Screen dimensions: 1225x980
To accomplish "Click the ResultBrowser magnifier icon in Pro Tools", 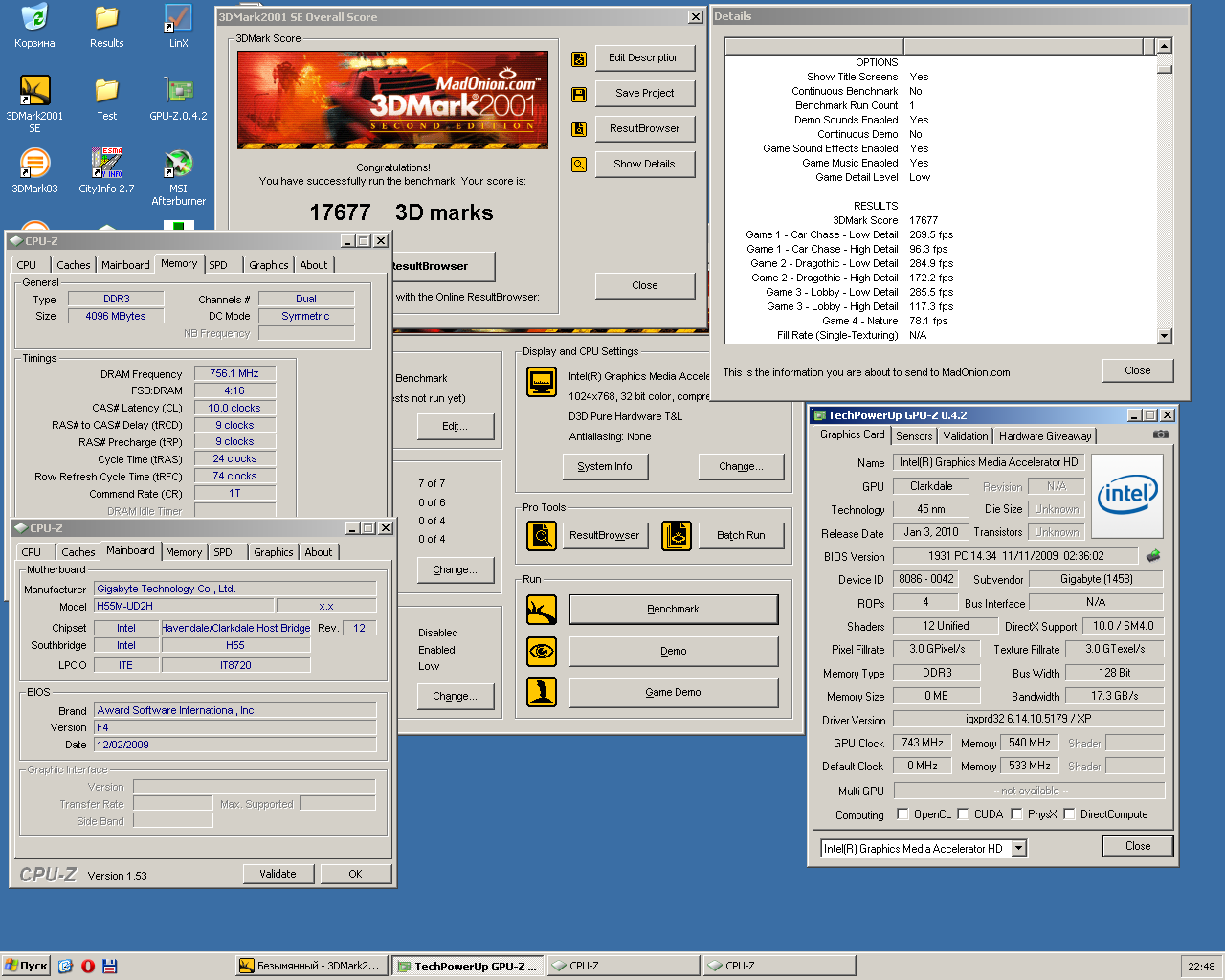I will (542, 536).
